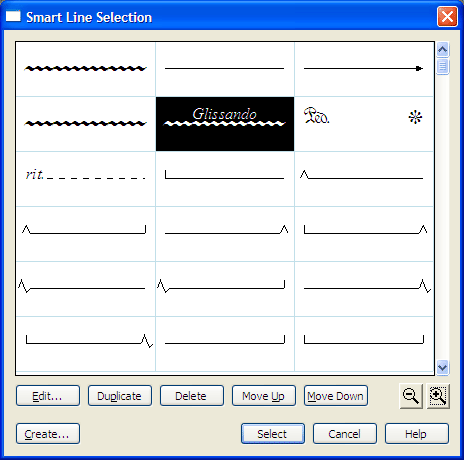The image size is (464, 460).
Task: Click the scrollbar up arrow
Action: pos(442,50)
